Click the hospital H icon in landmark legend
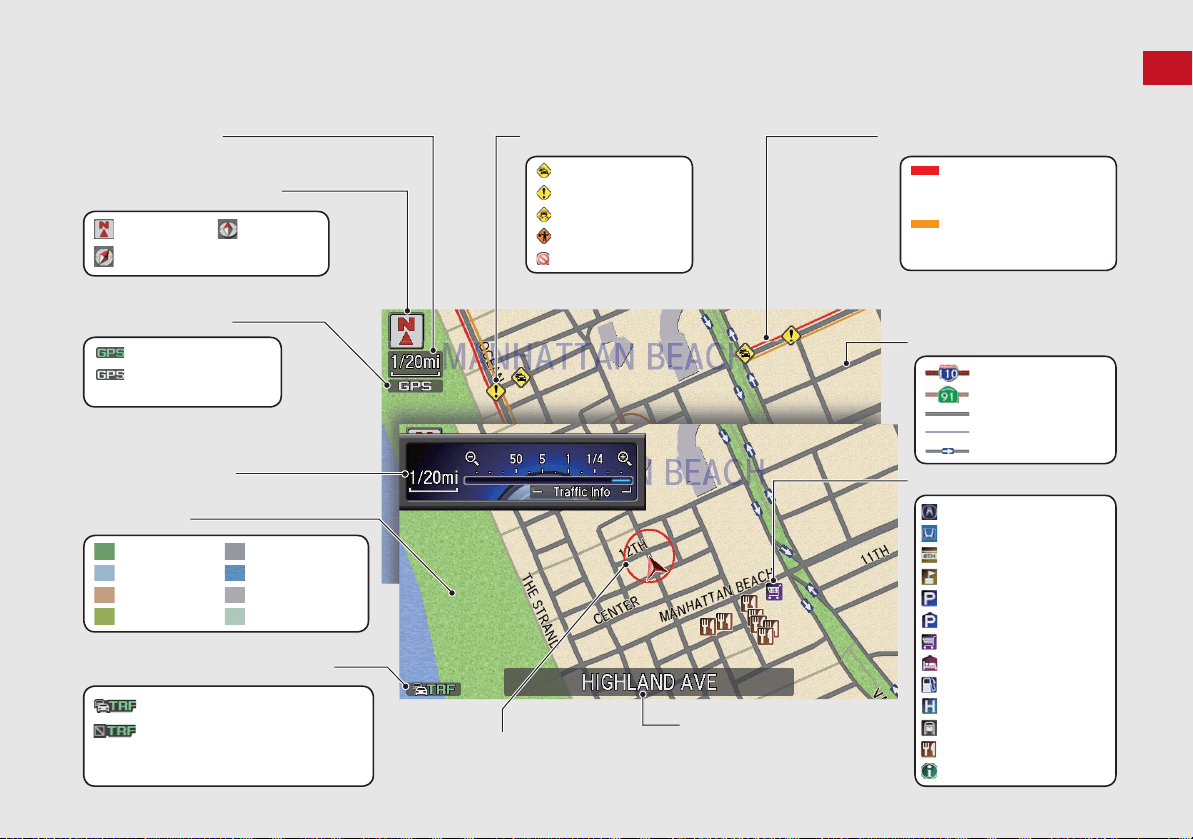The width and height of the screenshot is (1193, 839). (929, 707)
